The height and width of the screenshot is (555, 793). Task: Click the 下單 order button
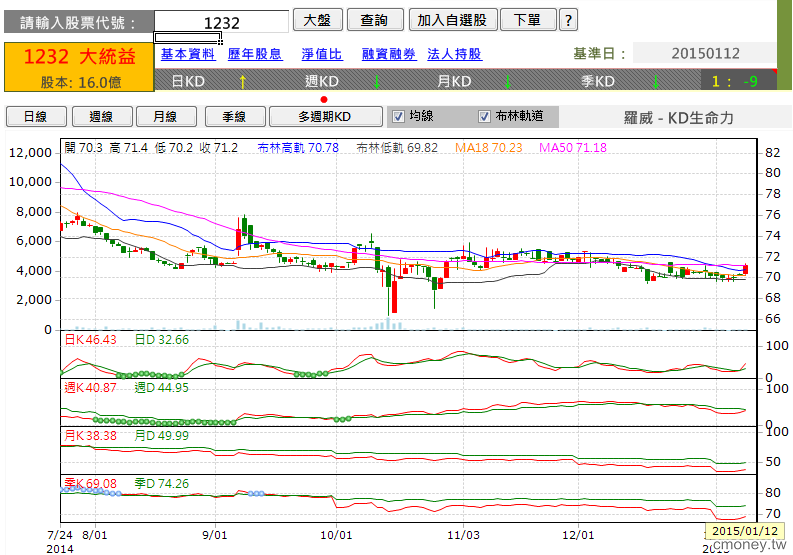[x=526, y=20]
